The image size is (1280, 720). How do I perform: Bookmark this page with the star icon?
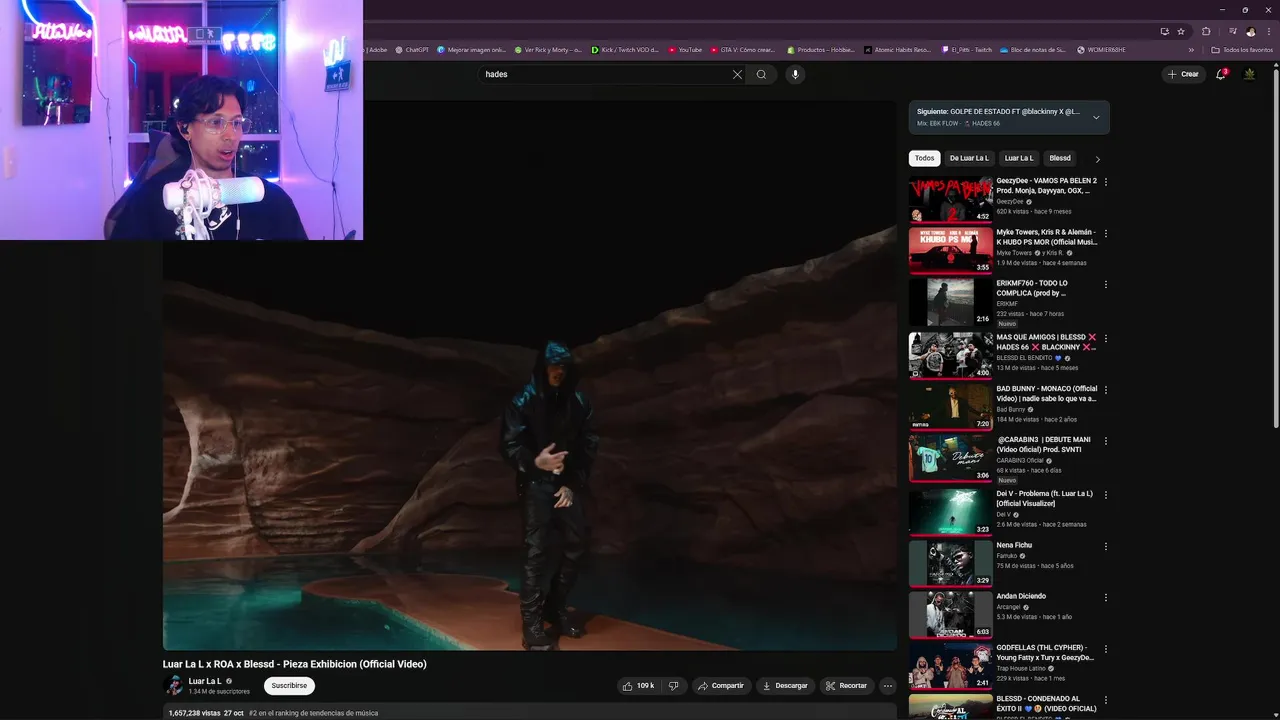click(1181, 31)
